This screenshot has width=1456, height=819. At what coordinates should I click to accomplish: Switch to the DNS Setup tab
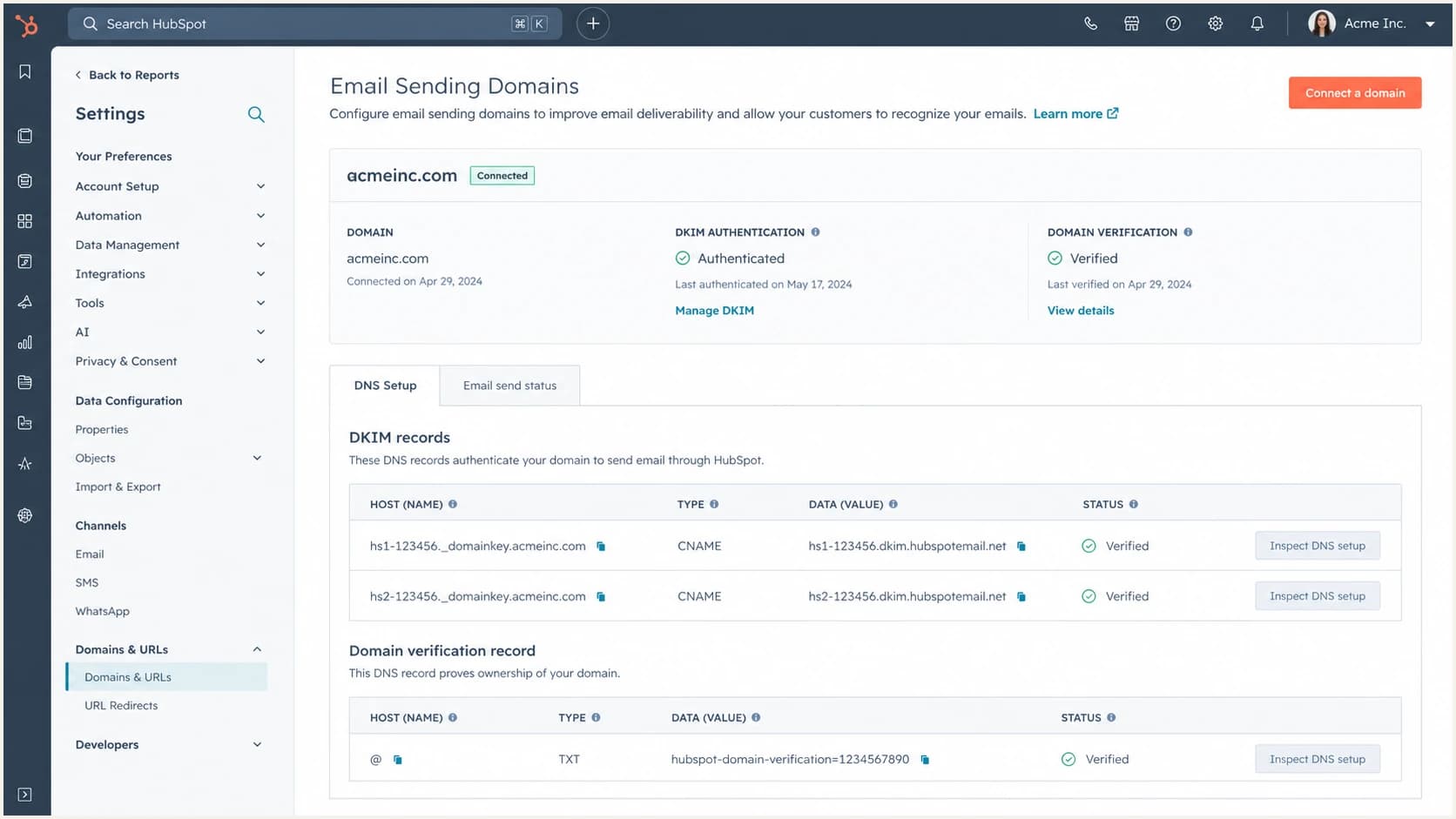385,386
